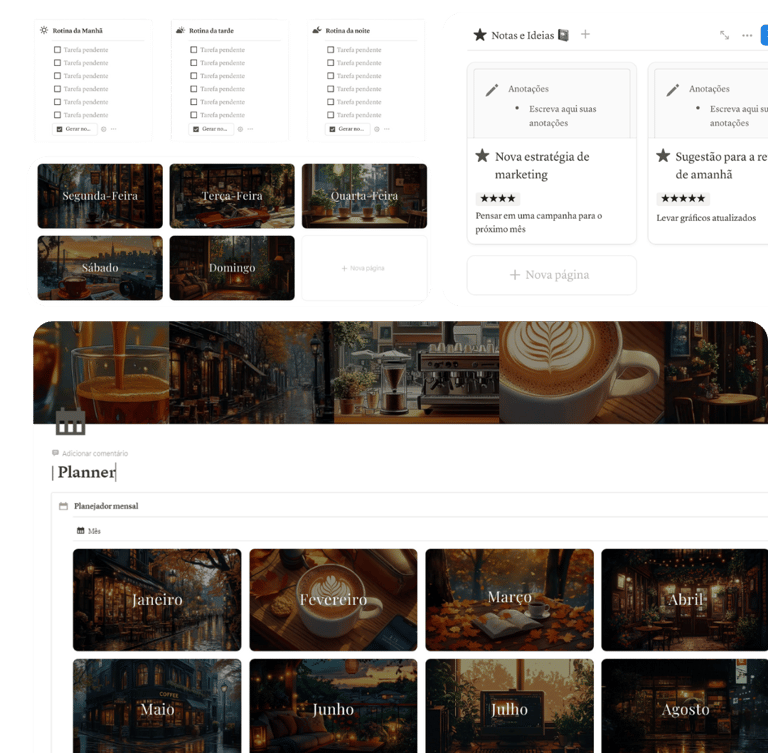Open the Maio month card
Image resolution: width=768 pixels, height=753 pixels.
[157, 706]
